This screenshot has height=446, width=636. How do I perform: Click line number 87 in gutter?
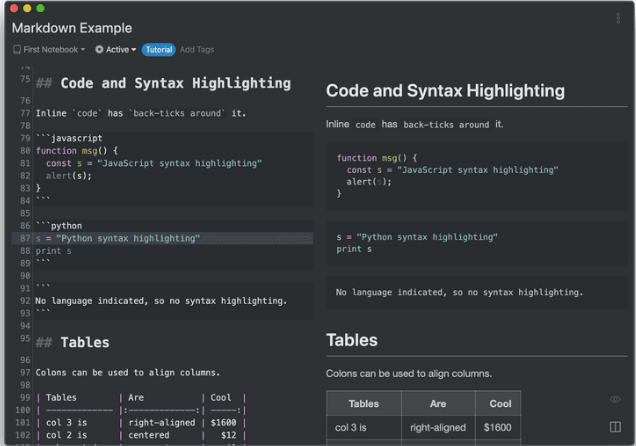click(x=25, y=238)
